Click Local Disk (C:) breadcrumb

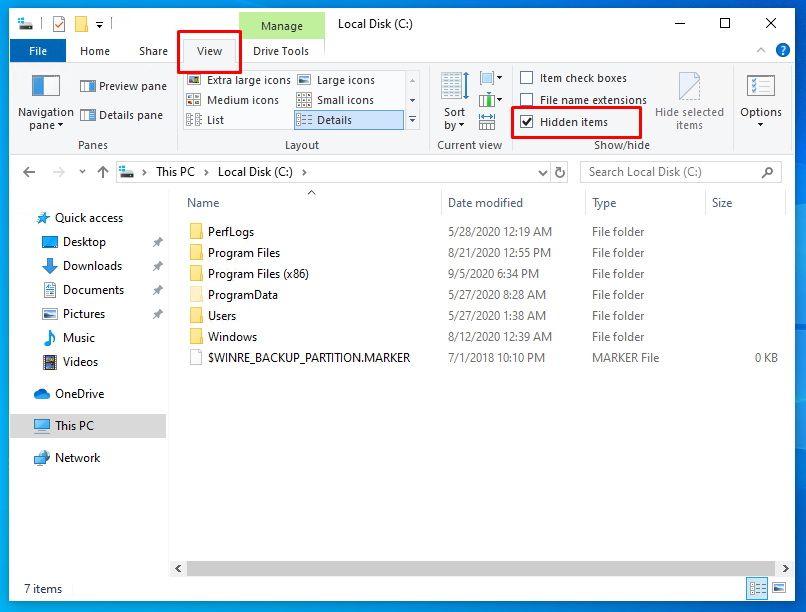tap(255, 172)
